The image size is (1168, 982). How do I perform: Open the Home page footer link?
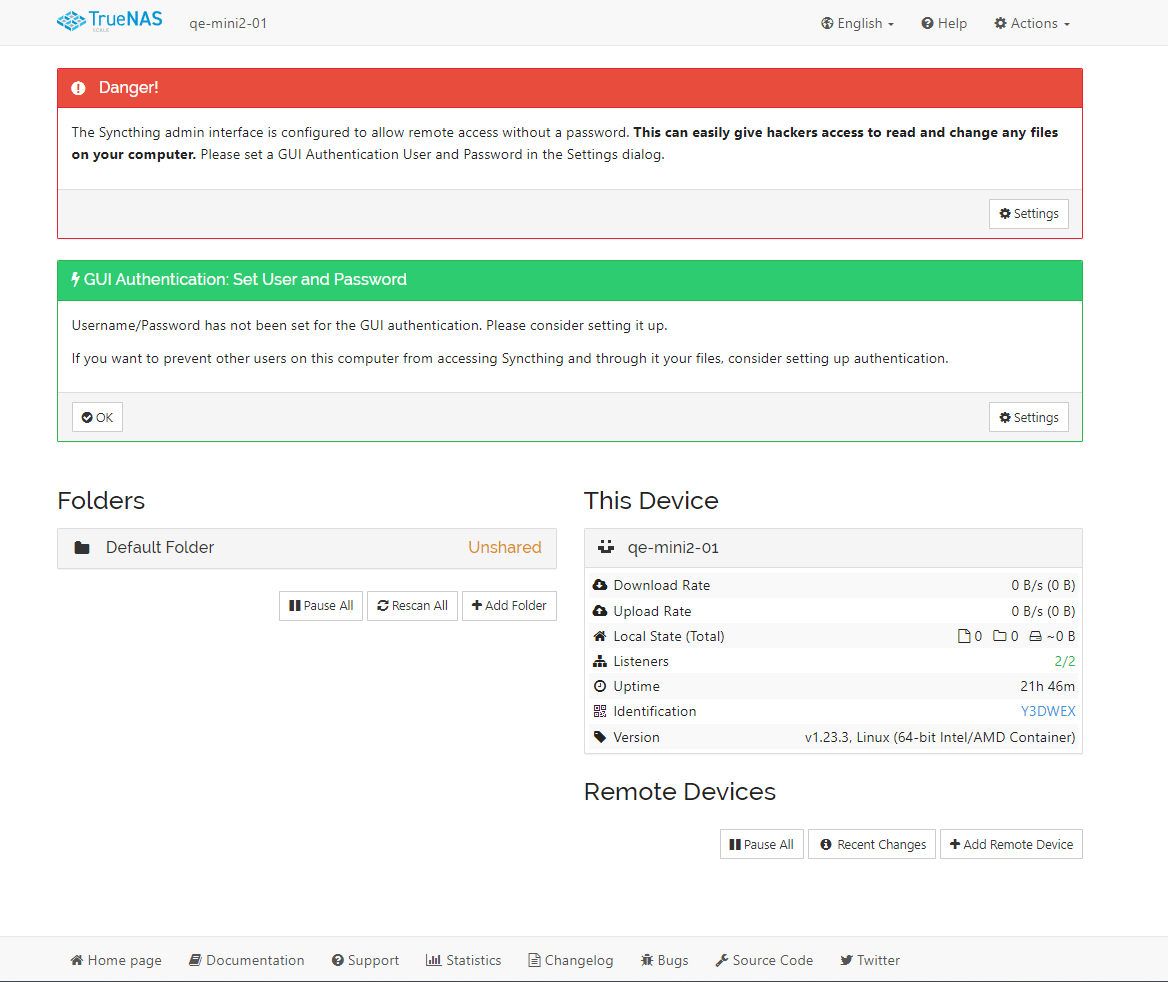115,960
